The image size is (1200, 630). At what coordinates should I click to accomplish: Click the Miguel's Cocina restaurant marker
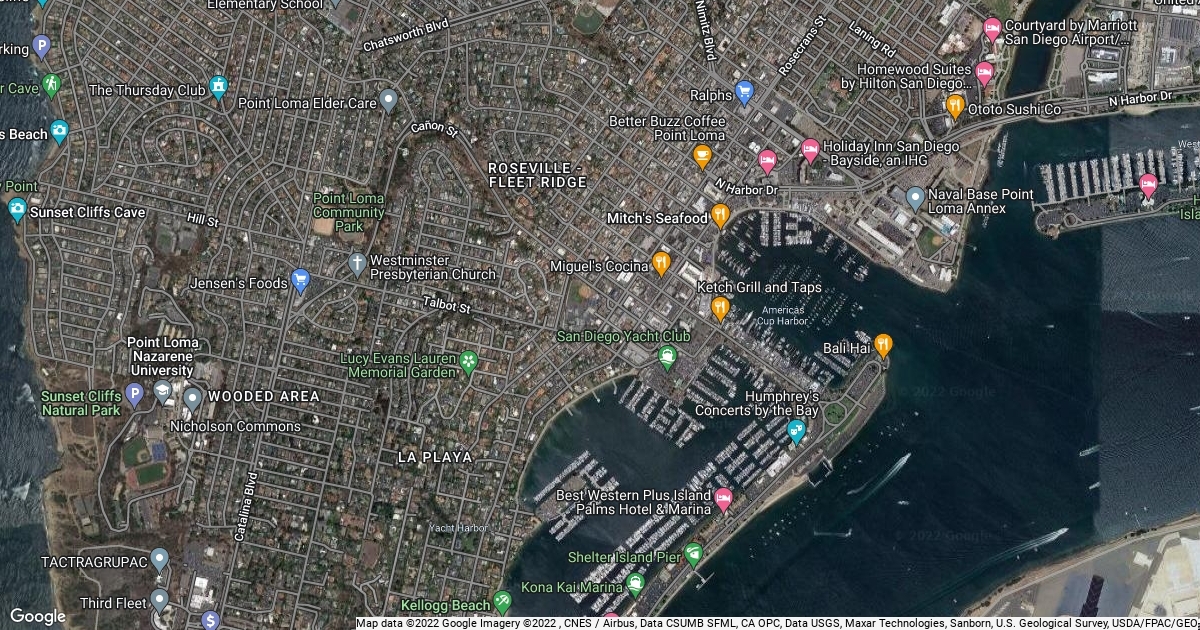click(x=660, y=264)
